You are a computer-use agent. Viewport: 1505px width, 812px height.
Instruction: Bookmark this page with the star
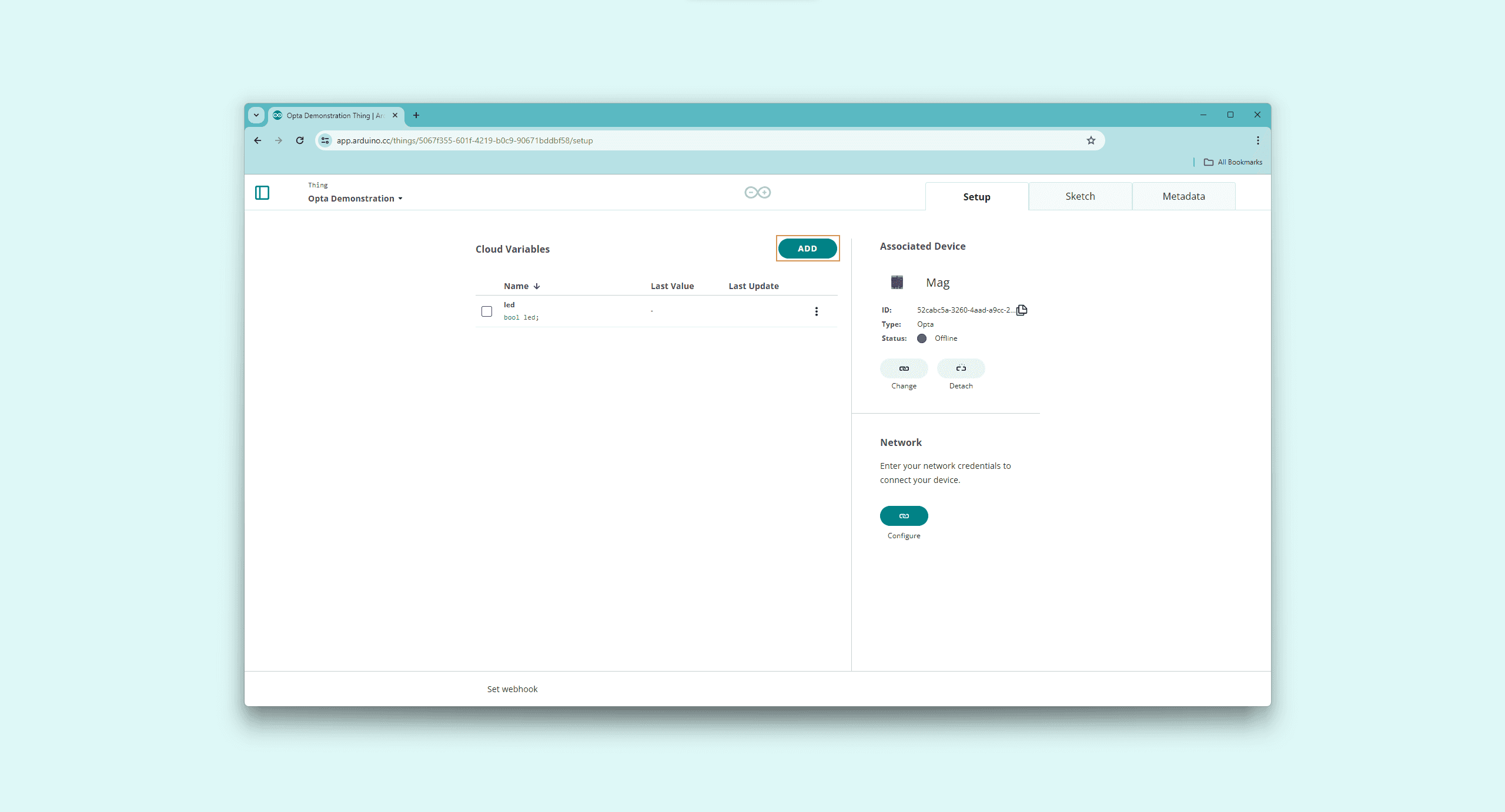click(x=1091, y=140)
